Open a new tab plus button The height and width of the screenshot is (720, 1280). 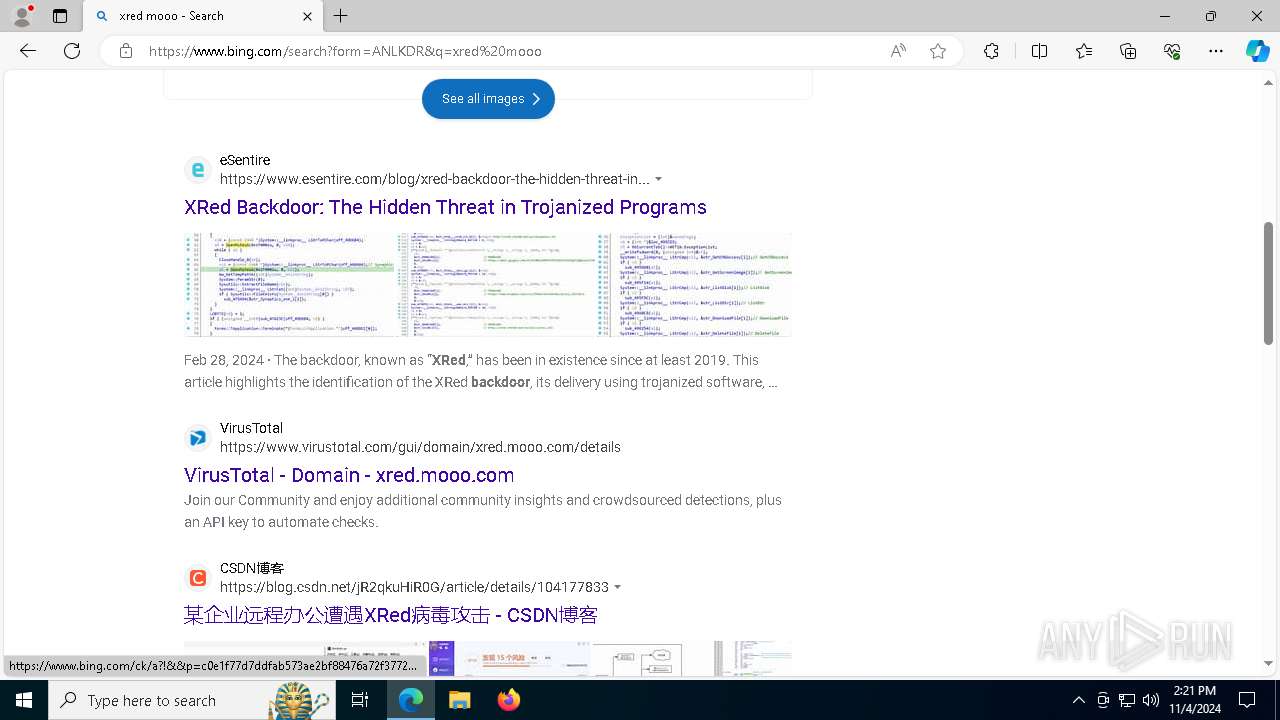pos(341,16)
